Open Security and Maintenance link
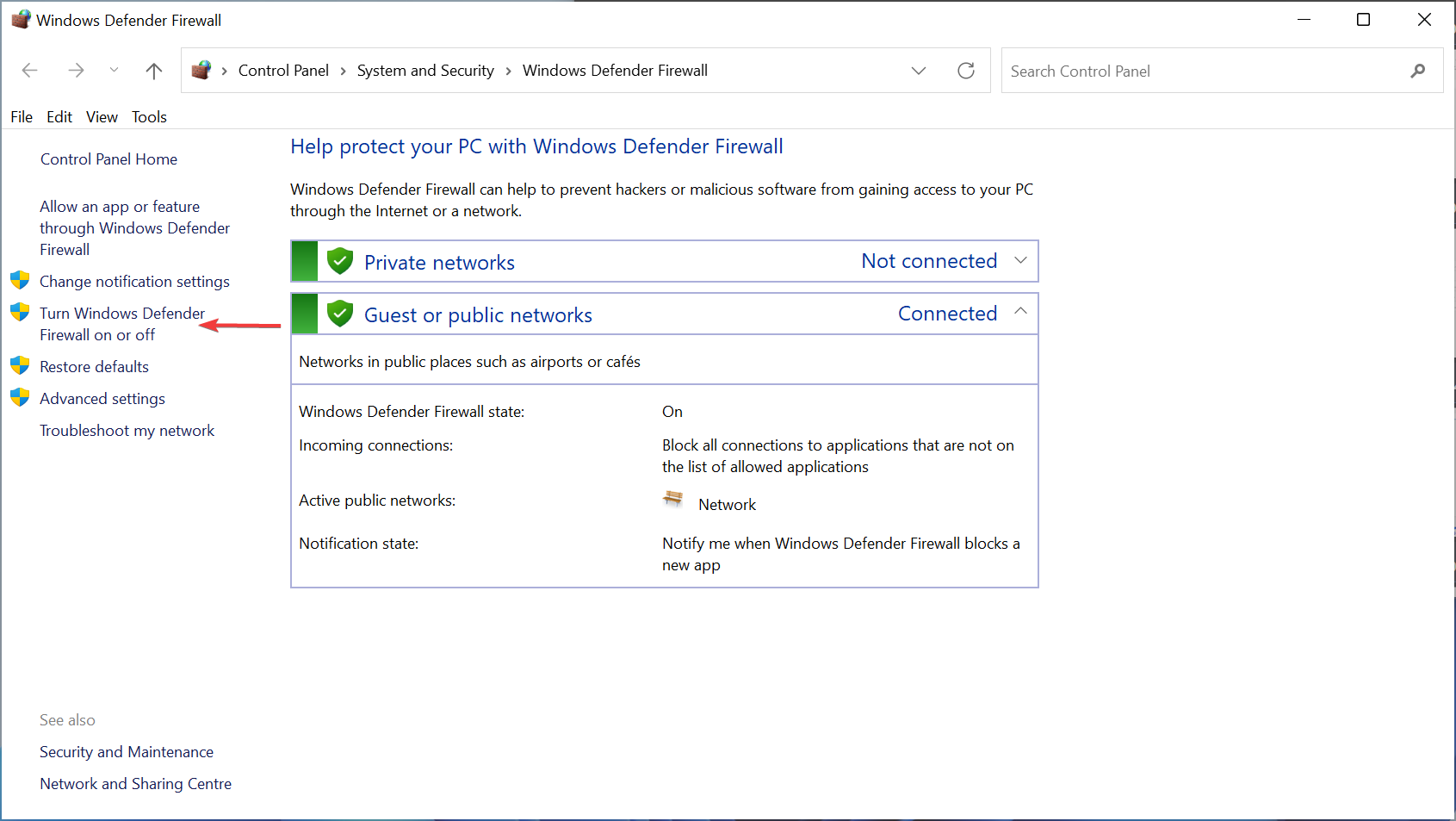Screen dimensions: 1456x821 127,752
